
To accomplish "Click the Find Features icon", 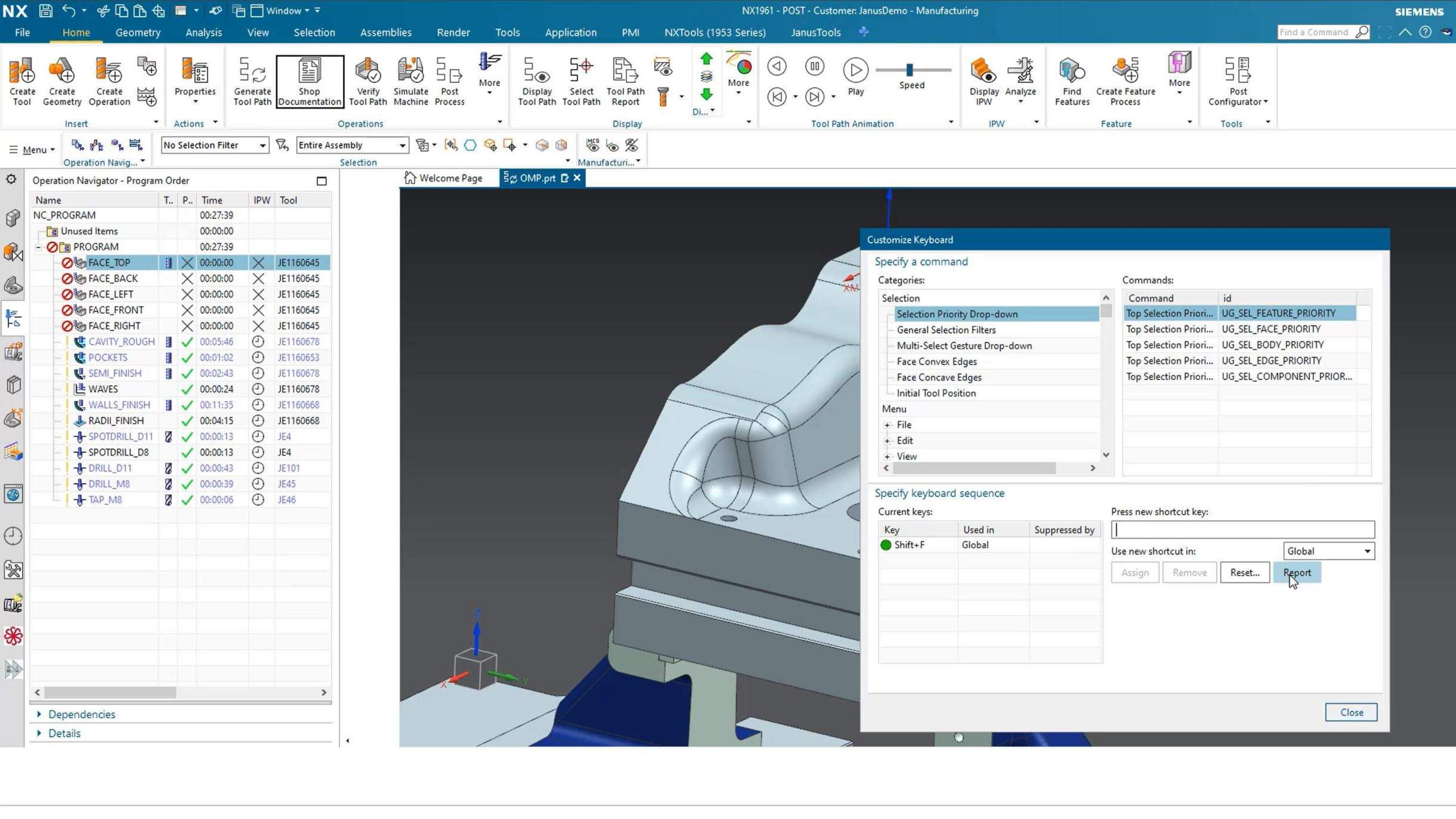I will [1072, 80].
